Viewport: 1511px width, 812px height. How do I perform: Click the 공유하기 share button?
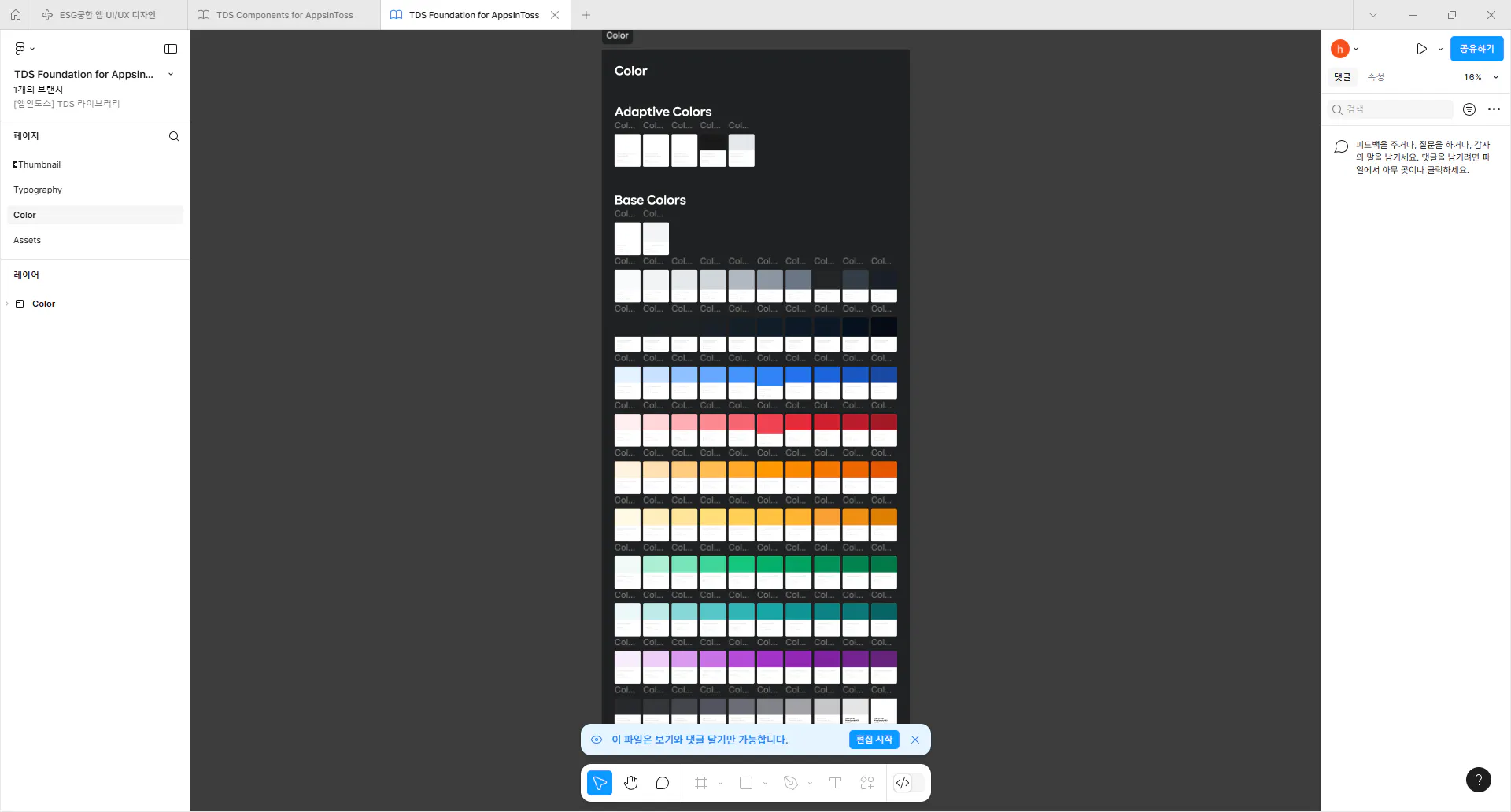1476,49
